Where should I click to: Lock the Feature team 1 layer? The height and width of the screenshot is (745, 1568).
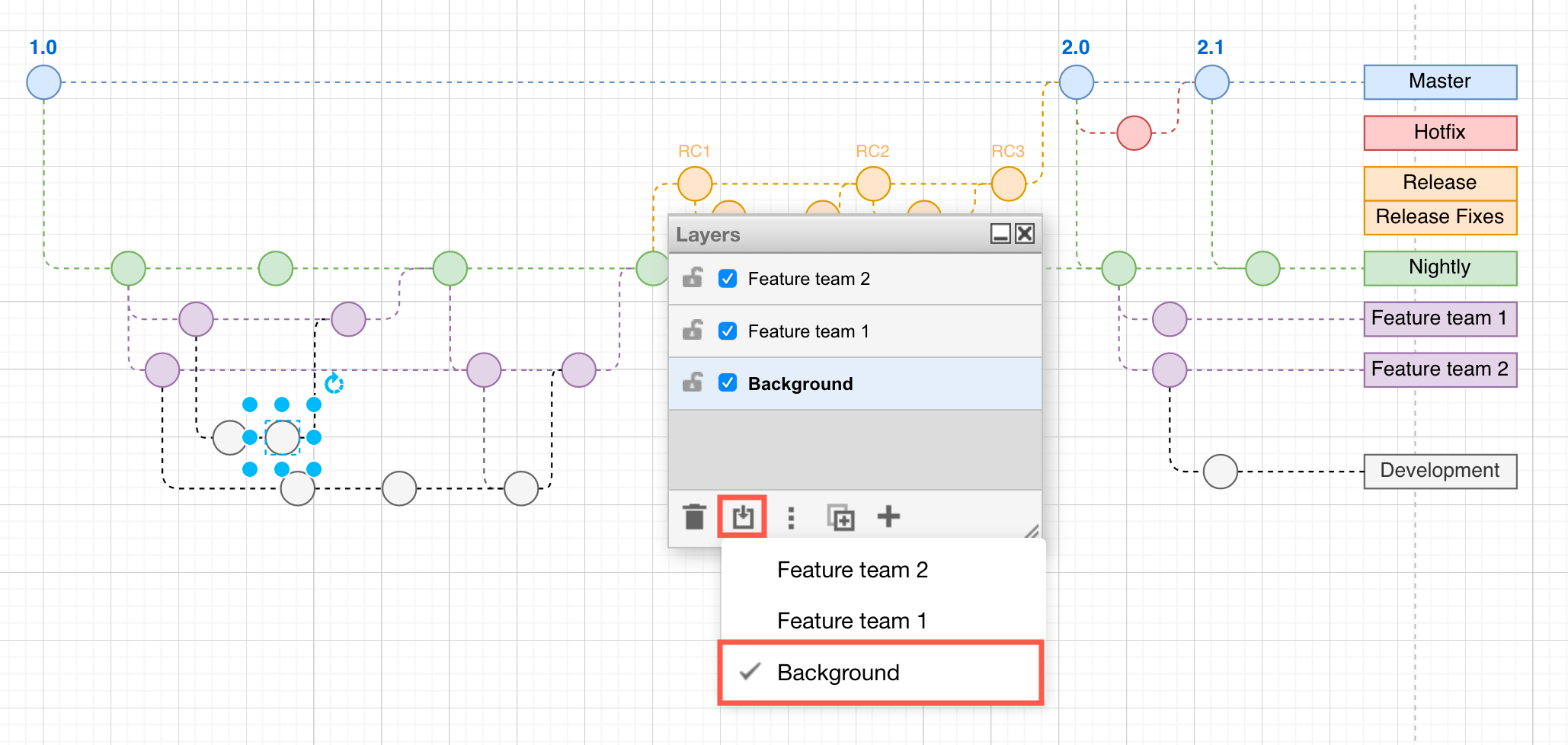point(692,331)
